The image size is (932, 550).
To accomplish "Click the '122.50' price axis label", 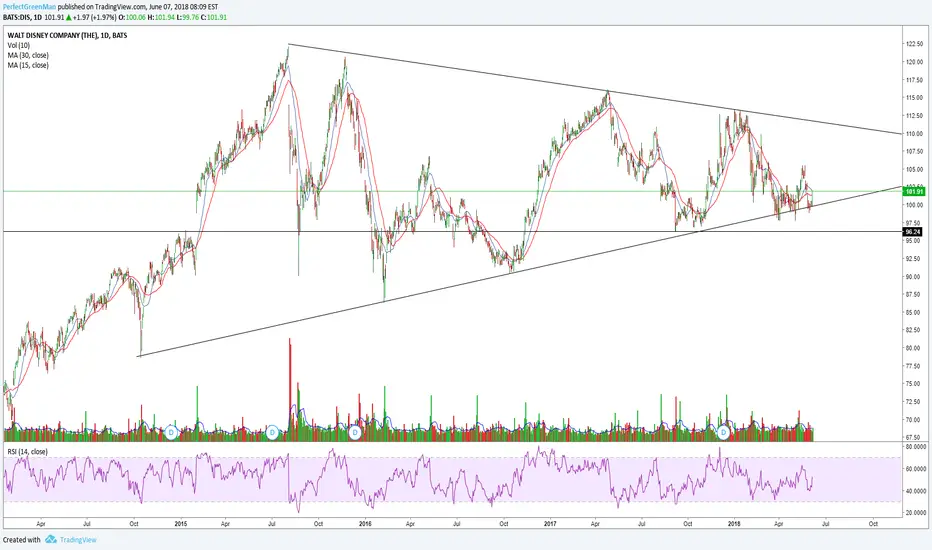I will pos(914,44).
